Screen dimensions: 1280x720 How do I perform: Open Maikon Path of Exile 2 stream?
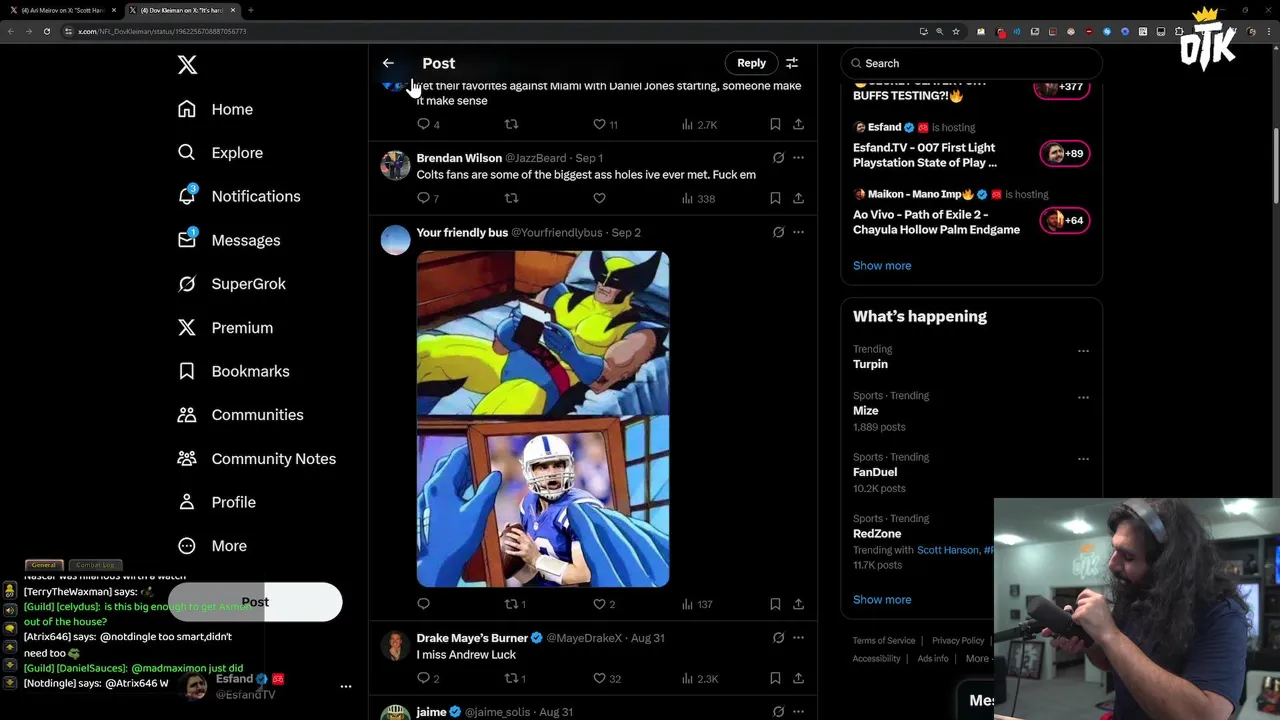click(x=971, y=213)
